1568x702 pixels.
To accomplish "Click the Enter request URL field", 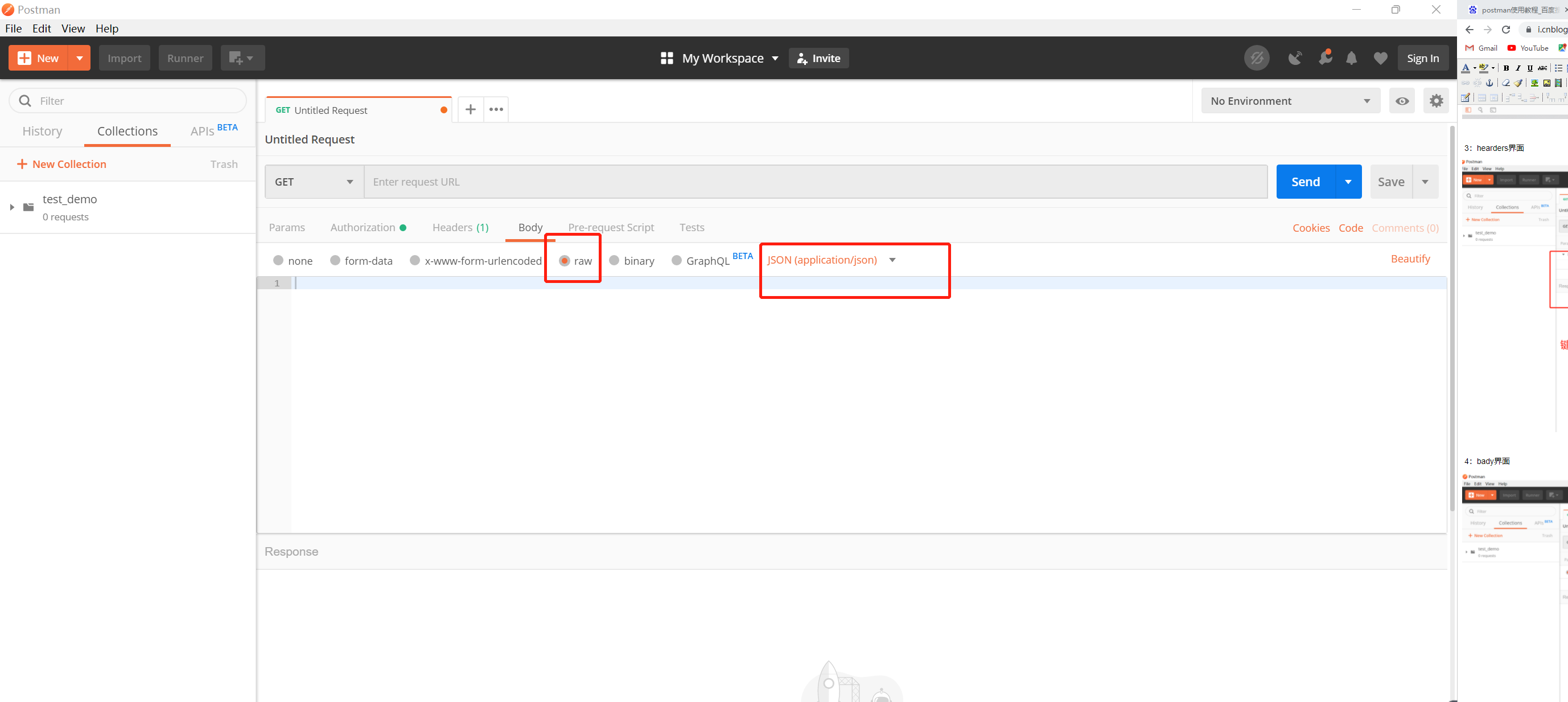I will [816, 182].
